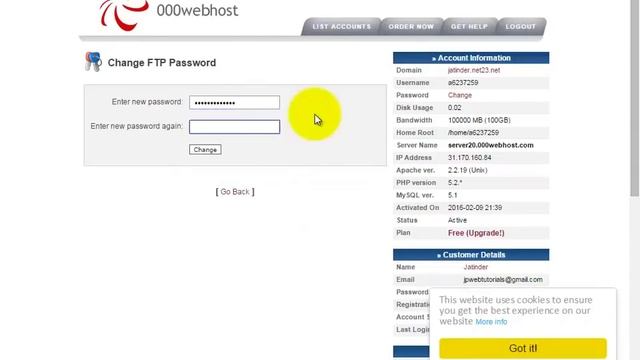Select the Bandwidth value 100000 MB (100GB)
Image resolution: width=640 pixels, height=360 pixels.
click(479, 120)
